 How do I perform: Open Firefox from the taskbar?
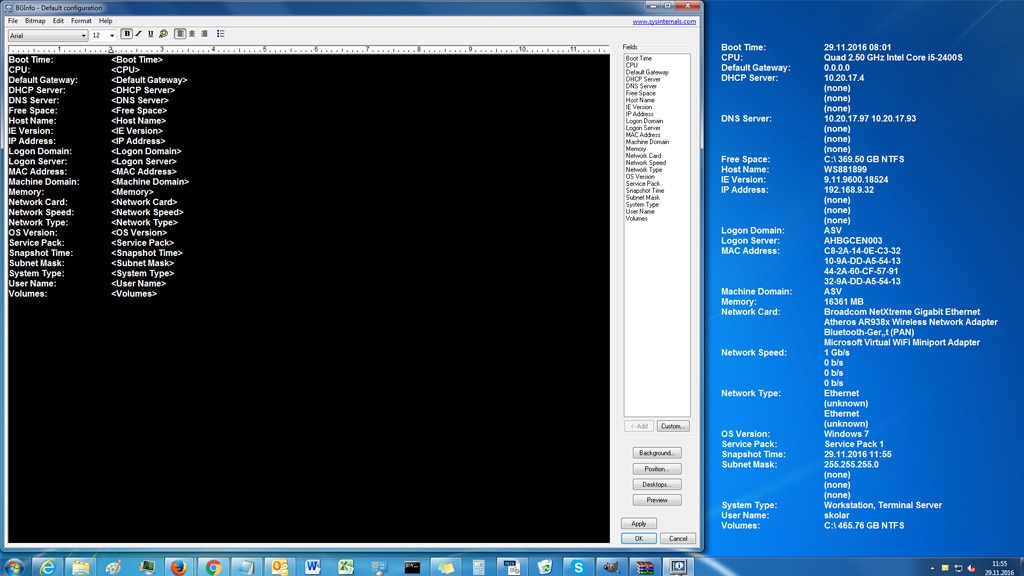[x=179, y=567]
